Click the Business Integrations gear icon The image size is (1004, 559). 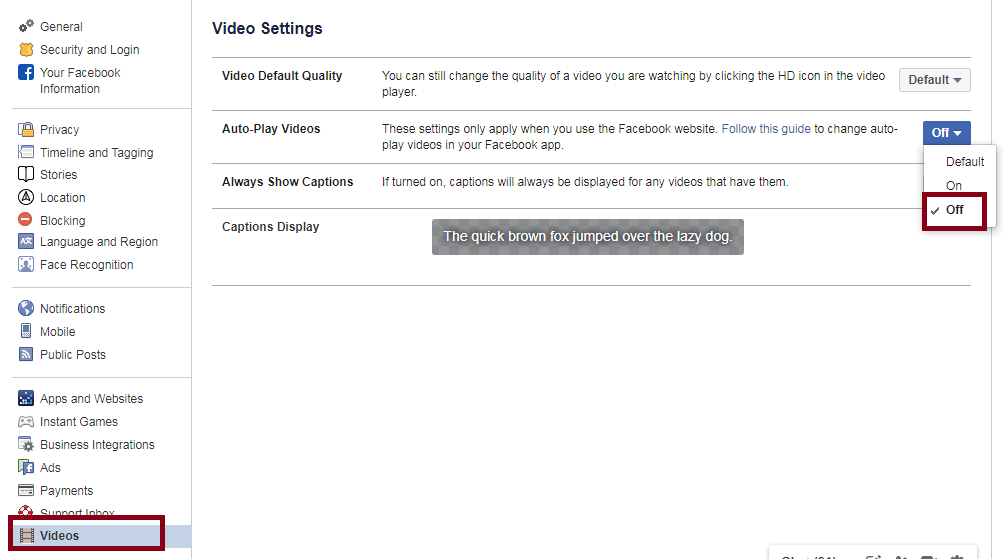pos(26,444)
